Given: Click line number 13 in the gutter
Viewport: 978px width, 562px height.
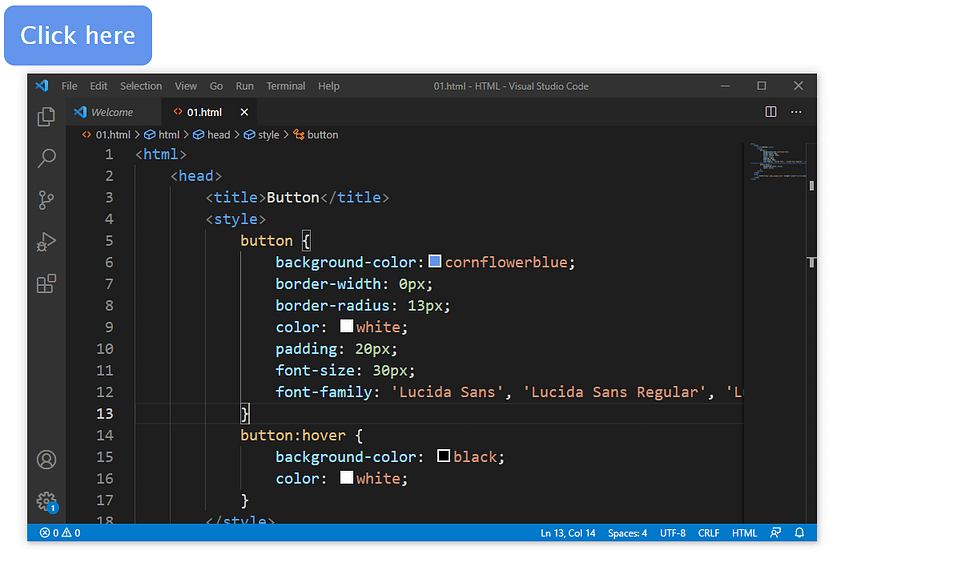Looking at the screenshot, I should (105, 414).
